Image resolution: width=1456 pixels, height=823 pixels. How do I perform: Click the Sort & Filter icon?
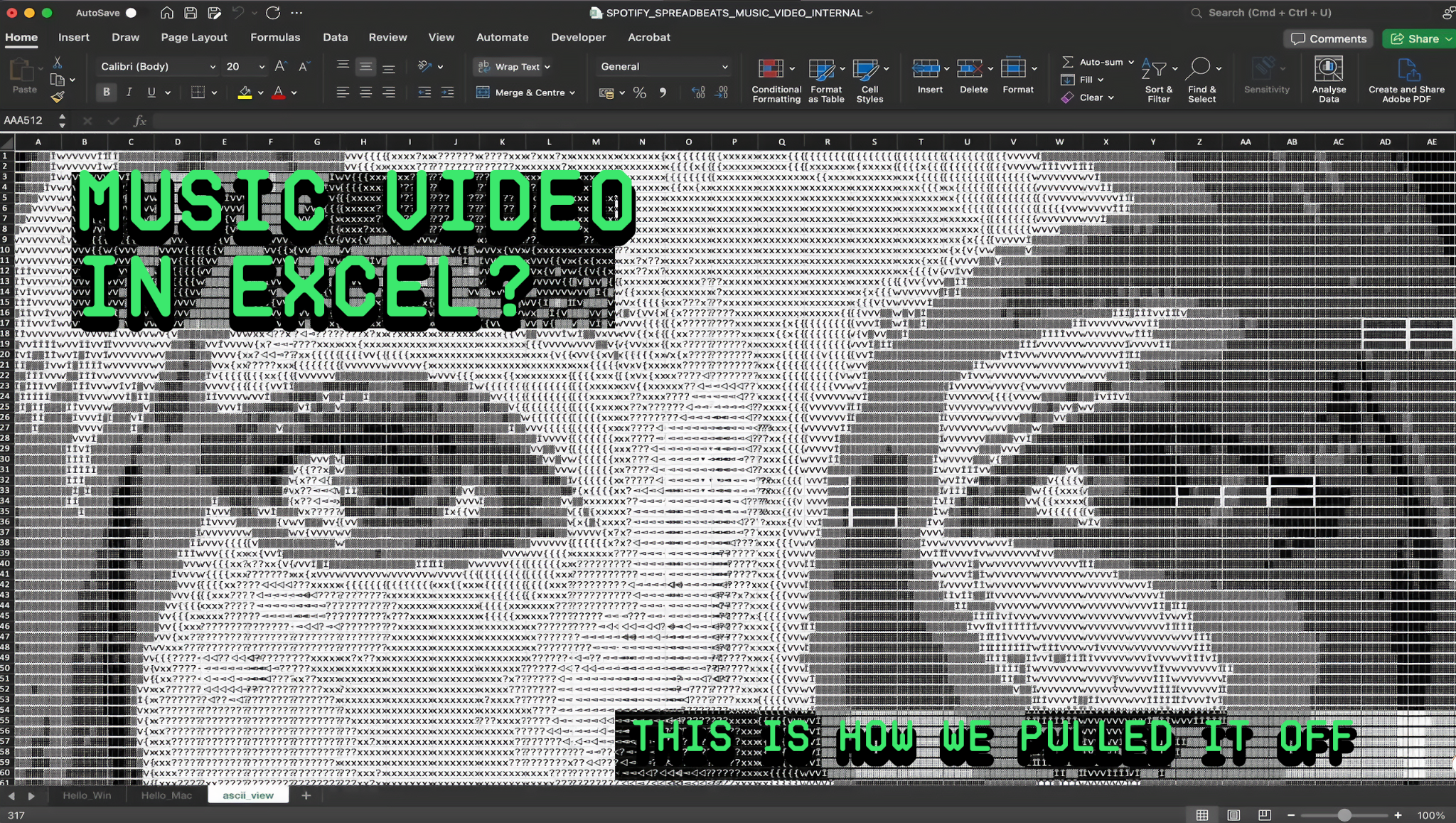point(1154,69)
